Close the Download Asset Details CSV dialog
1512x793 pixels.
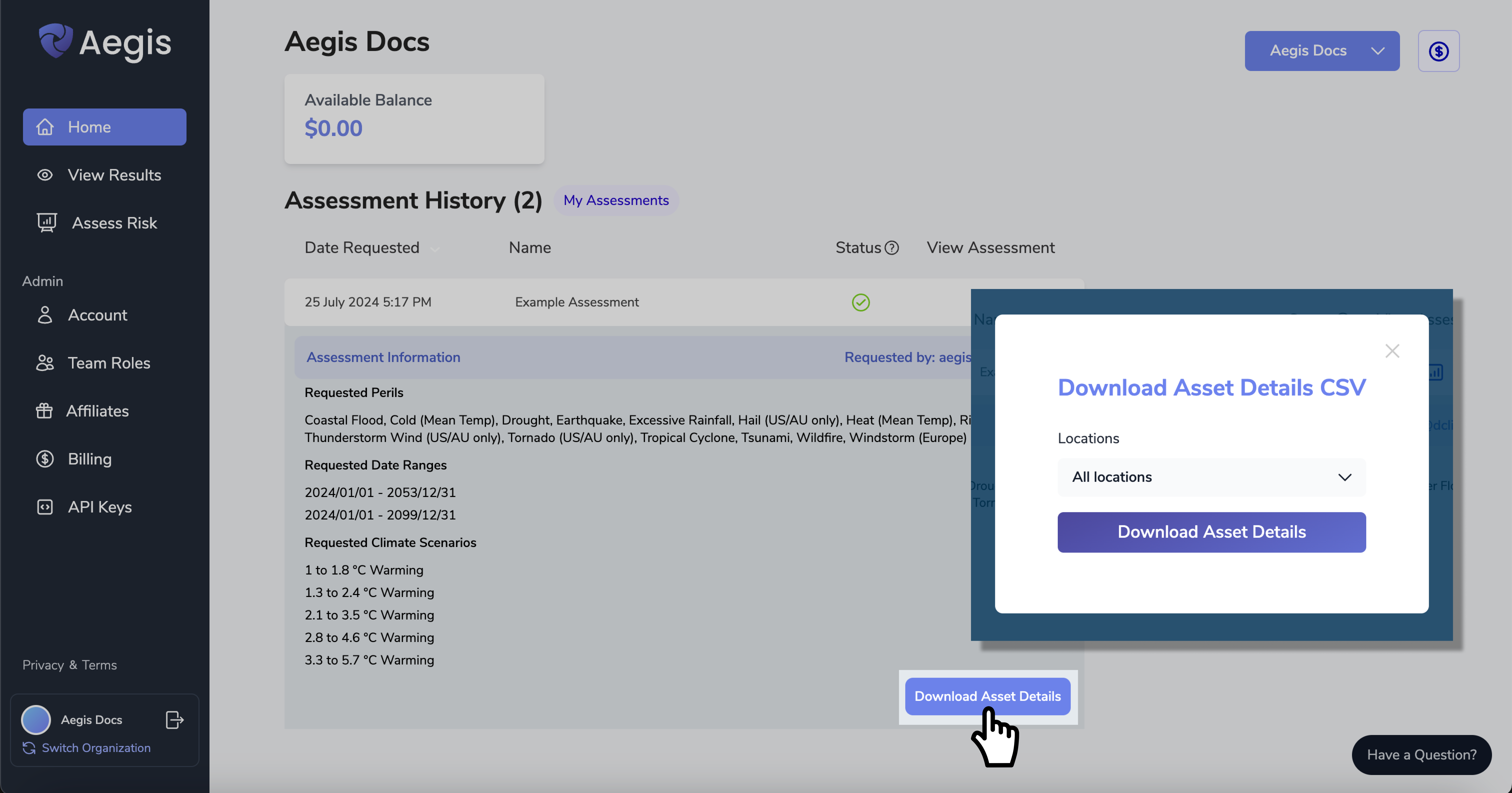click(1392, 351)
